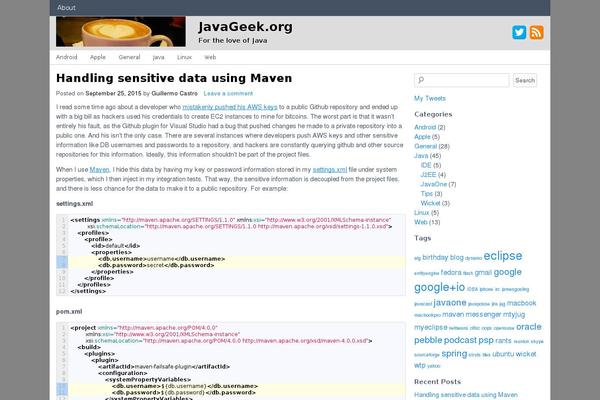This screenshot has height=400, width=600.
Task: Select the google+io tag
Action: (439, 287)
